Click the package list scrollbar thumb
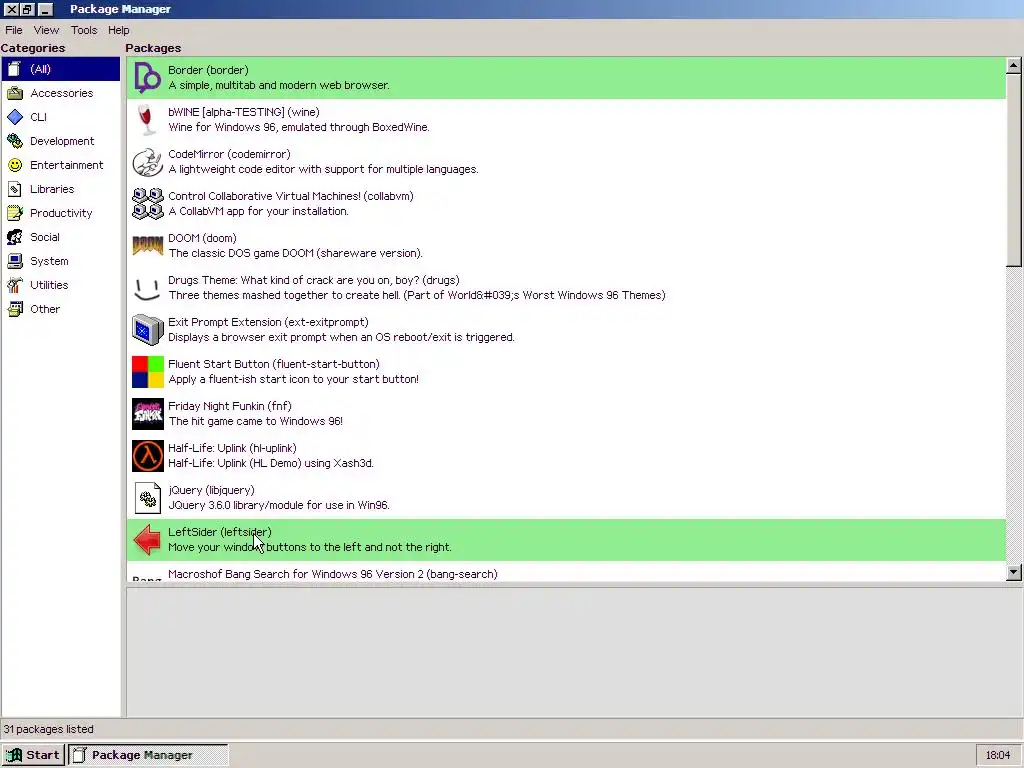This screenshot has width=1024, height=768. click(1014, 170)
